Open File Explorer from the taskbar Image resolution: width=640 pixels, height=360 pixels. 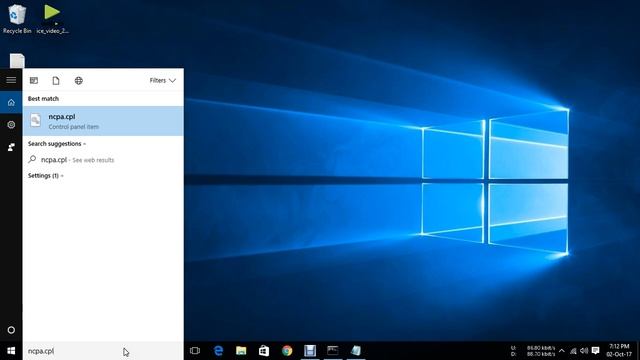click(x=241, y=351)
